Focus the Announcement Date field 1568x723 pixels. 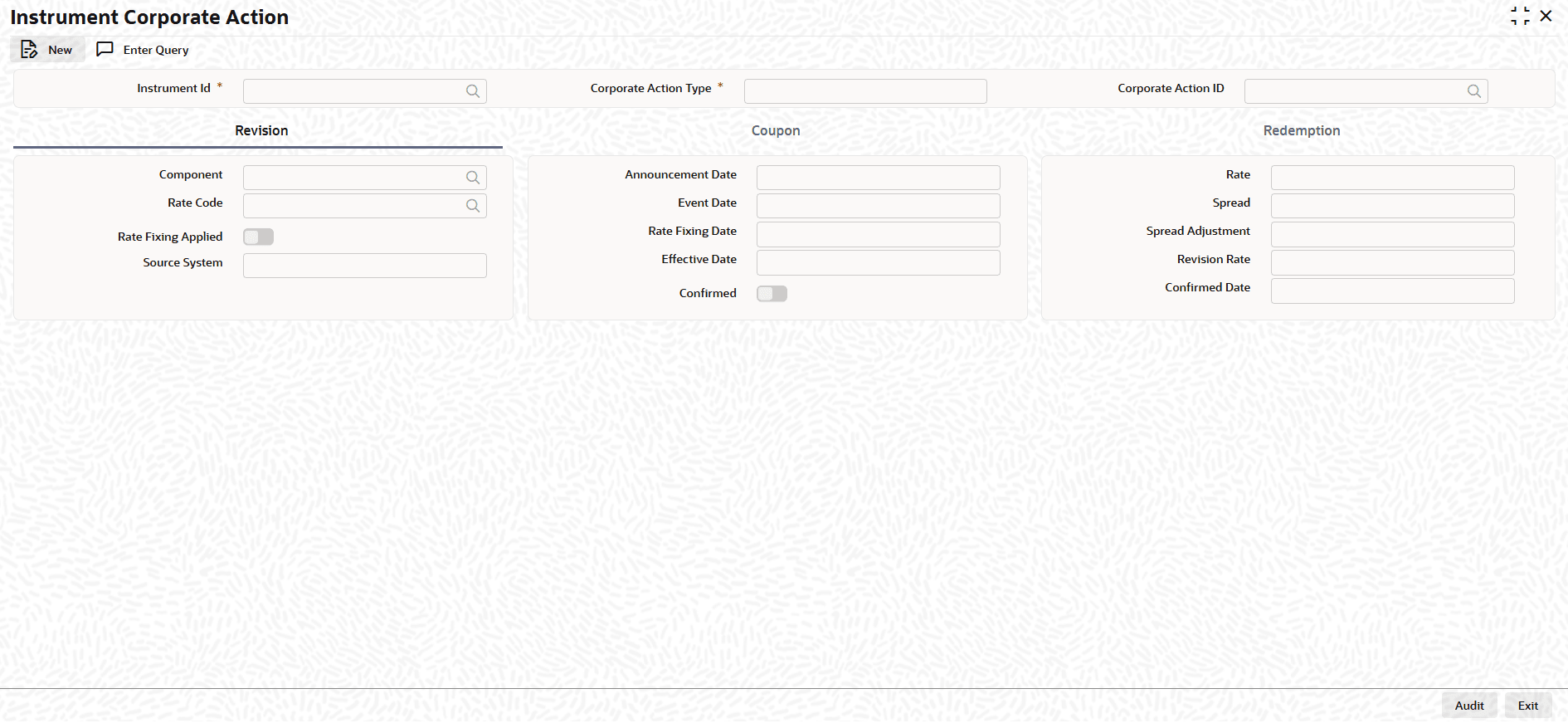tap(879, 178)
